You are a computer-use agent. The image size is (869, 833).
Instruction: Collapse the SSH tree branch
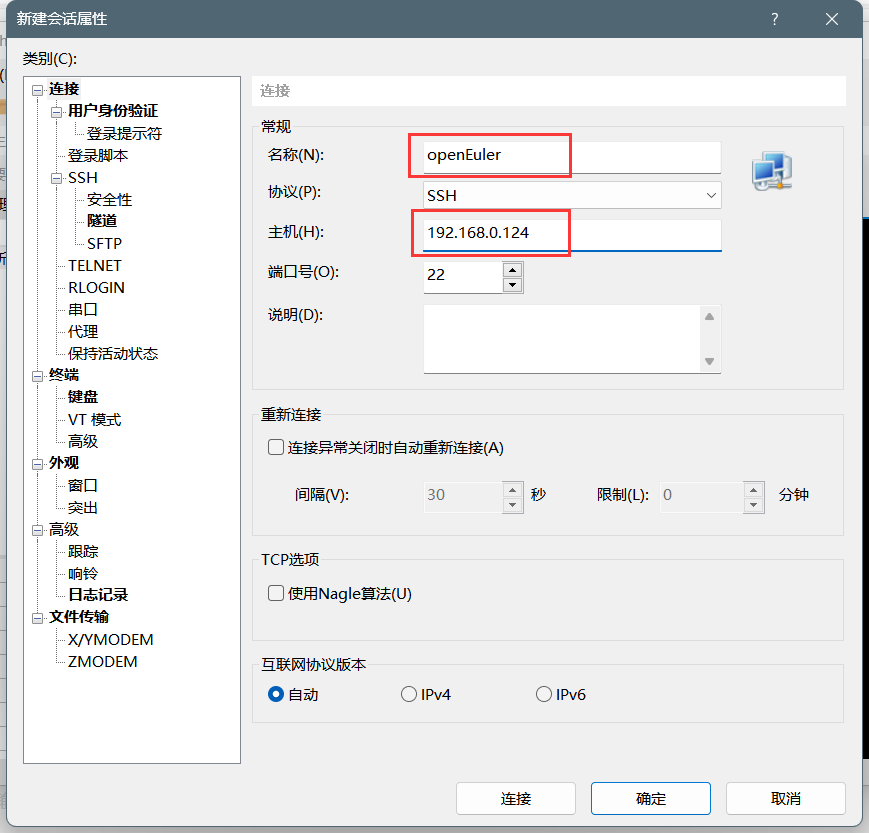pos(58,177)
